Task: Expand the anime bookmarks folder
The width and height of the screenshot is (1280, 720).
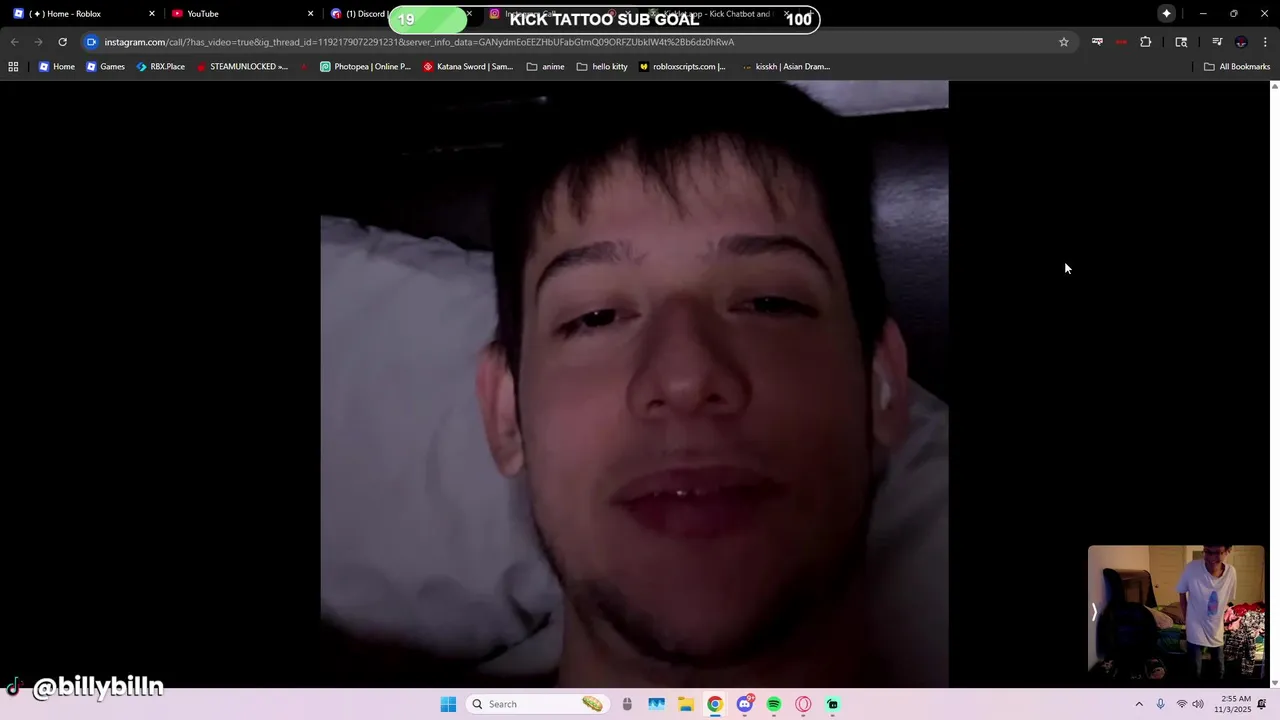Action: [x=546, y=67]
